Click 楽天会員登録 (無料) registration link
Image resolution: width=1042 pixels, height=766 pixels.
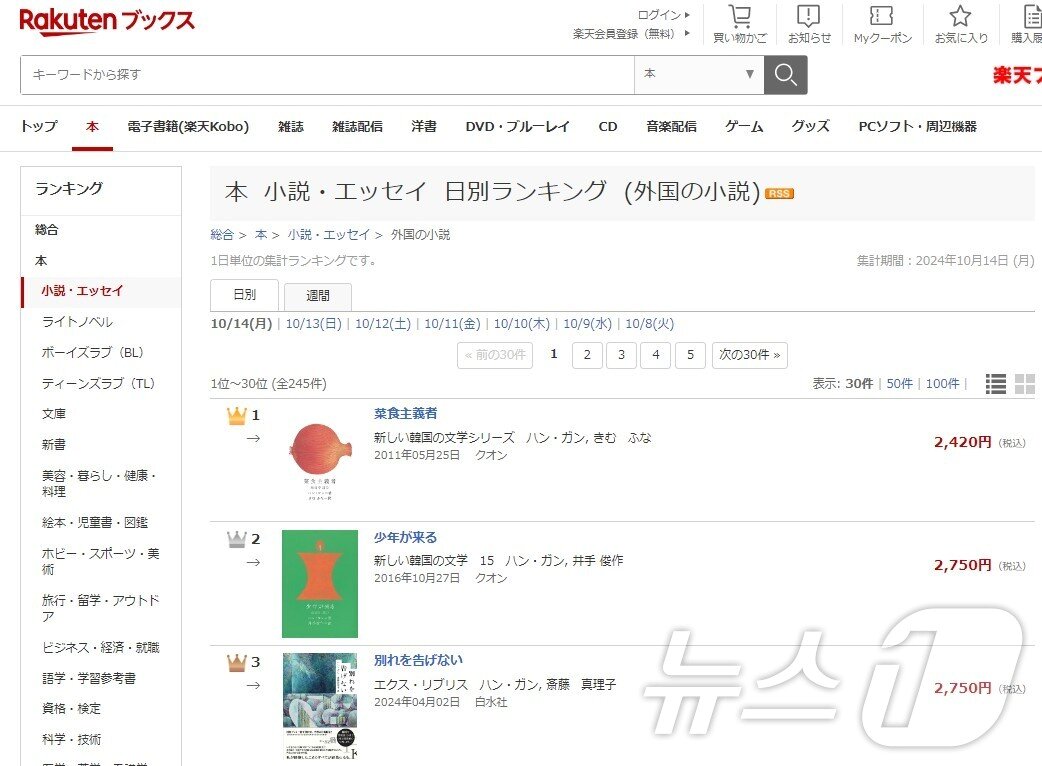tap(631, 33)
